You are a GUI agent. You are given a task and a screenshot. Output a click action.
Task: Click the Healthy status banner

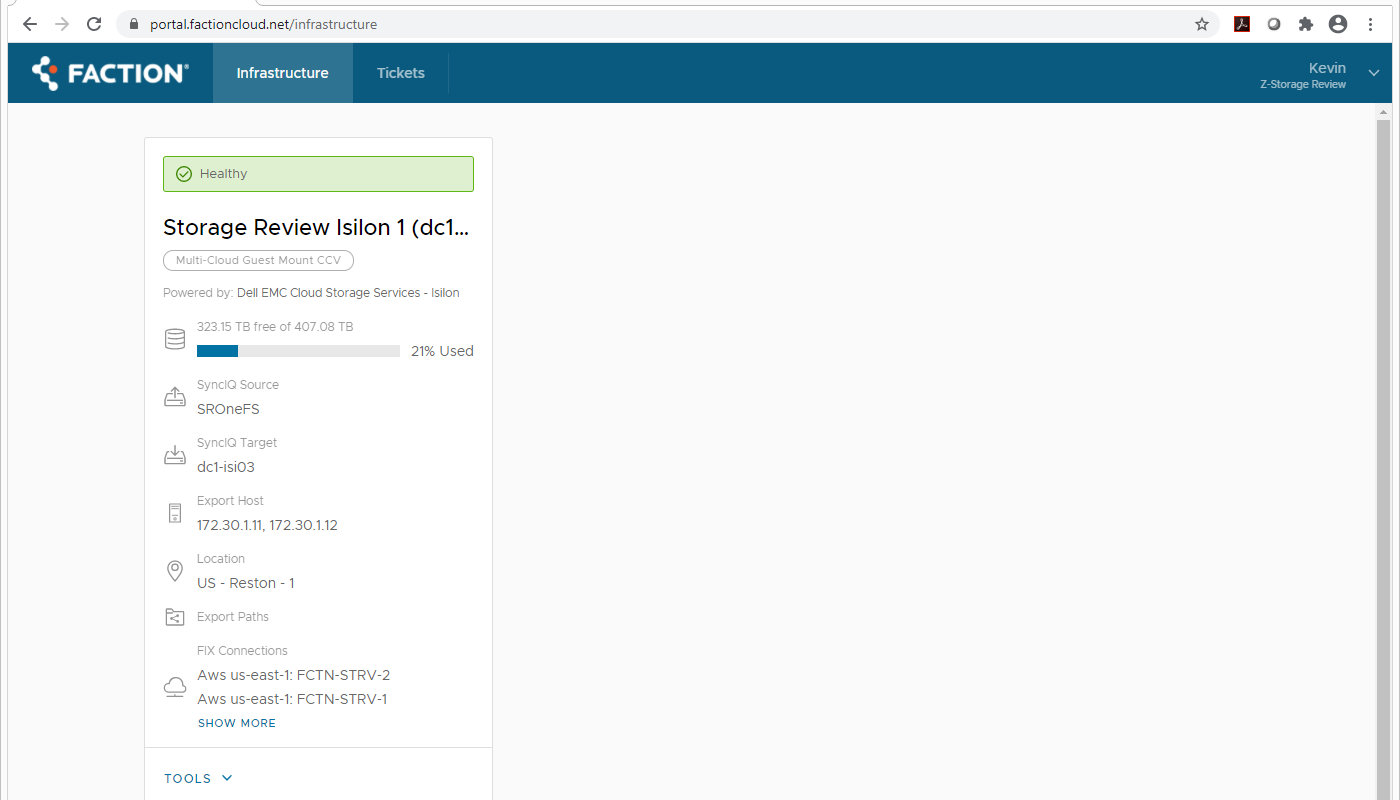(x=318, y=174)
